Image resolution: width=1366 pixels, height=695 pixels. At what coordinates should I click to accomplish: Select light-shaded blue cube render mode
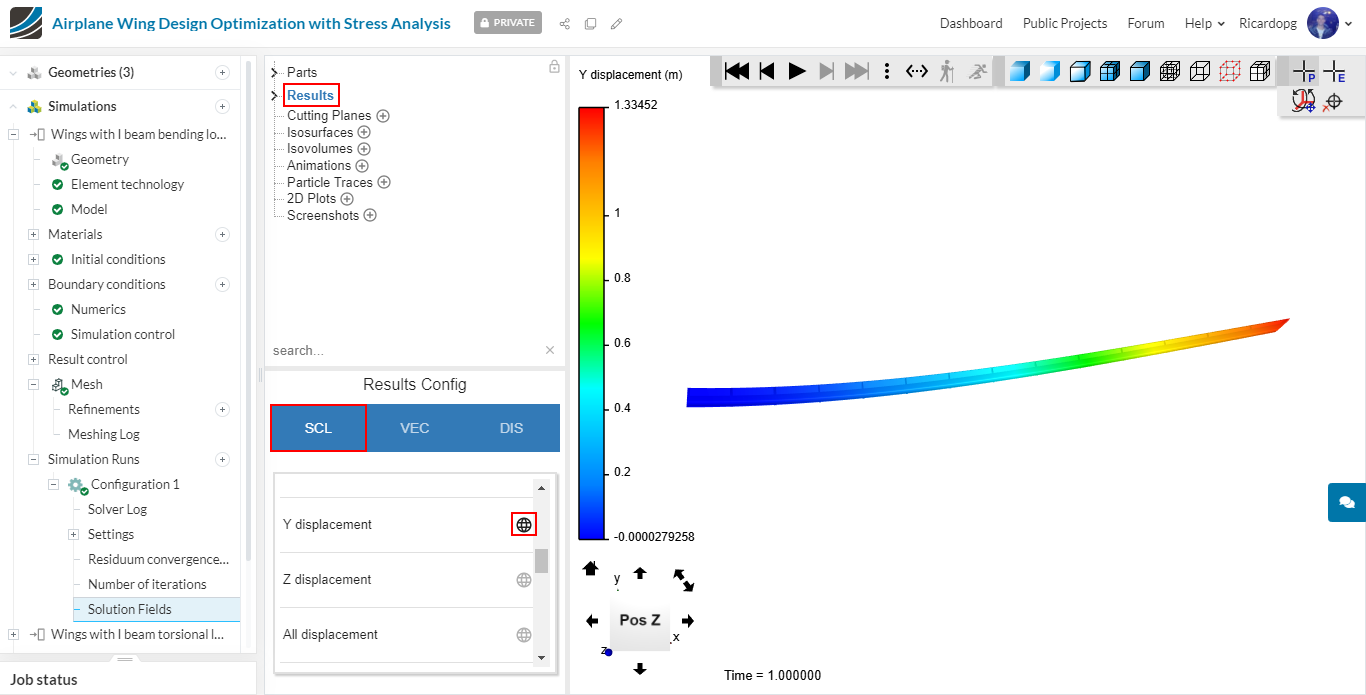(x=1049, y=71)
